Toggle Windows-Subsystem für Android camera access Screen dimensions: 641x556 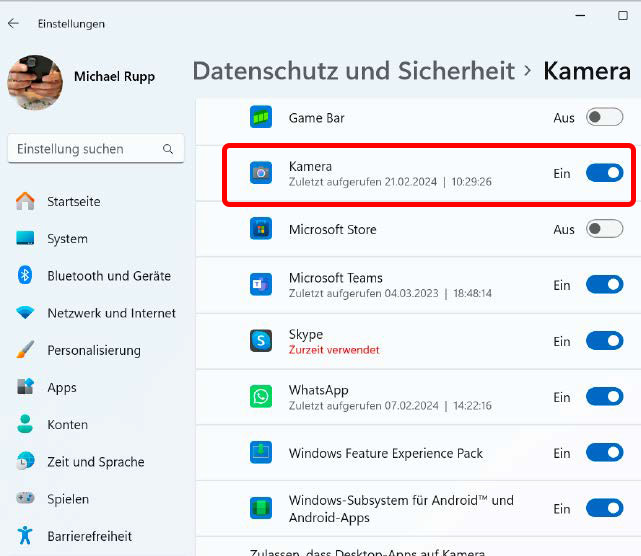pos(605,508)
